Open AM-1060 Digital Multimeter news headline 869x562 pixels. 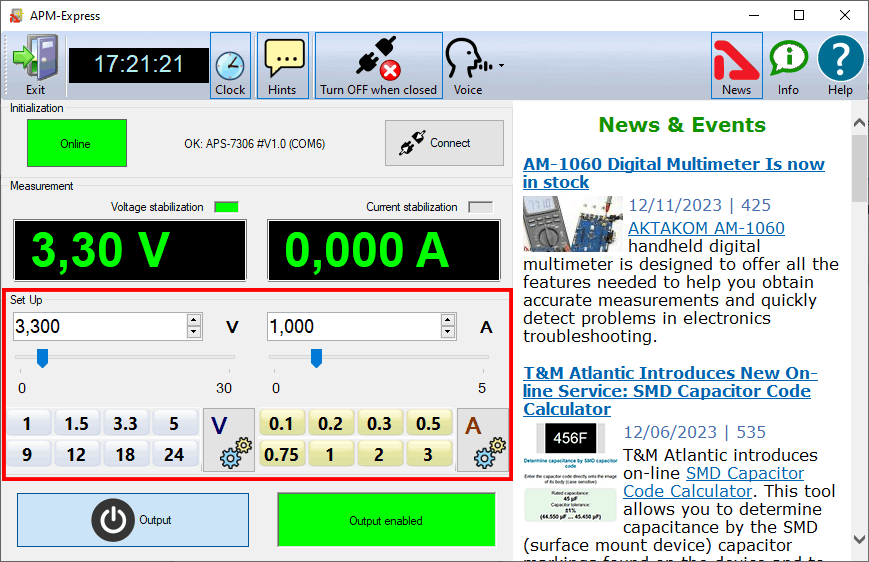pyautogui.click(x=674, y=173)
